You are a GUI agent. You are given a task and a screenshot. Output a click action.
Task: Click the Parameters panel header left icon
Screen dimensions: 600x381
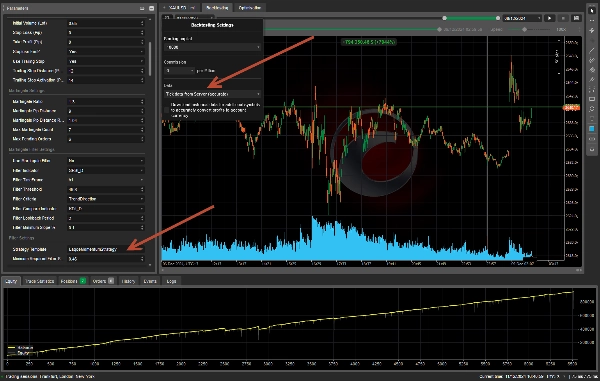point(142,8)
